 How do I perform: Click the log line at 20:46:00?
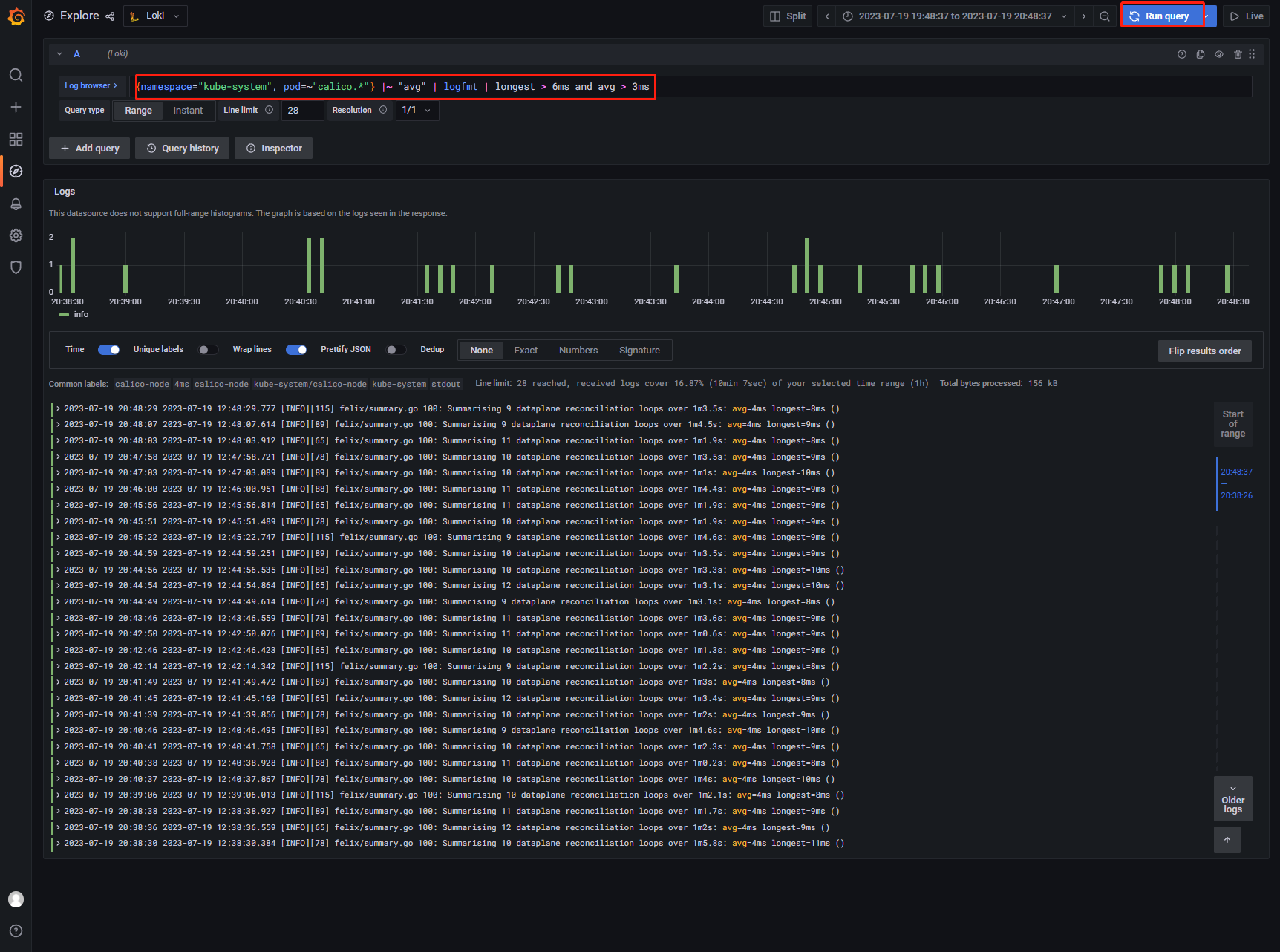[451, 489]
